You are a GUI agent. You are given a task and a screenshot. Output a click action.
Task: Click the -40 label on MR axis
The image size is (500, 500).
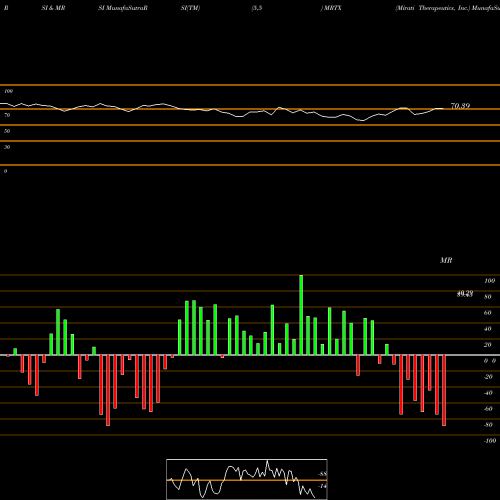pos(488,393)
